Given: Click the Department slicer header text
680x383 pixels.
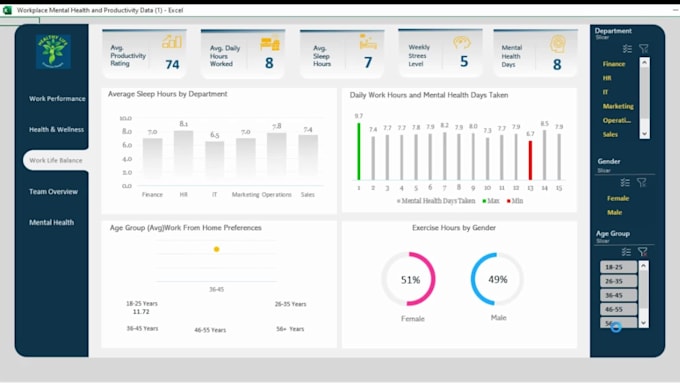Looking at the screenshot, I should click(x=613, y=31).
